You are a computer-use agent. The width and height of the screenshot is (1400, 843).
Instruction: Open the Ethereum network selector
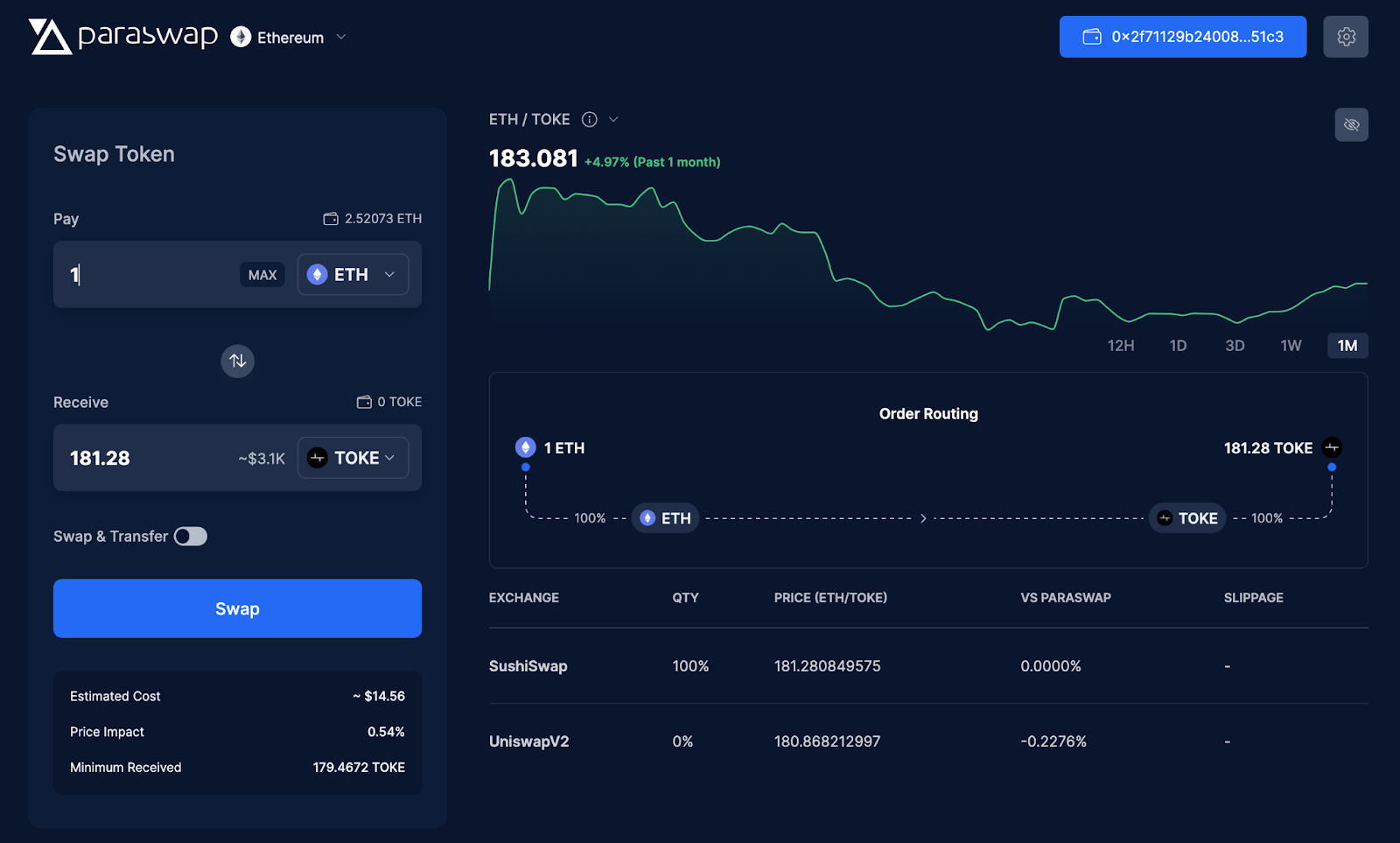(x=289, y=37)
